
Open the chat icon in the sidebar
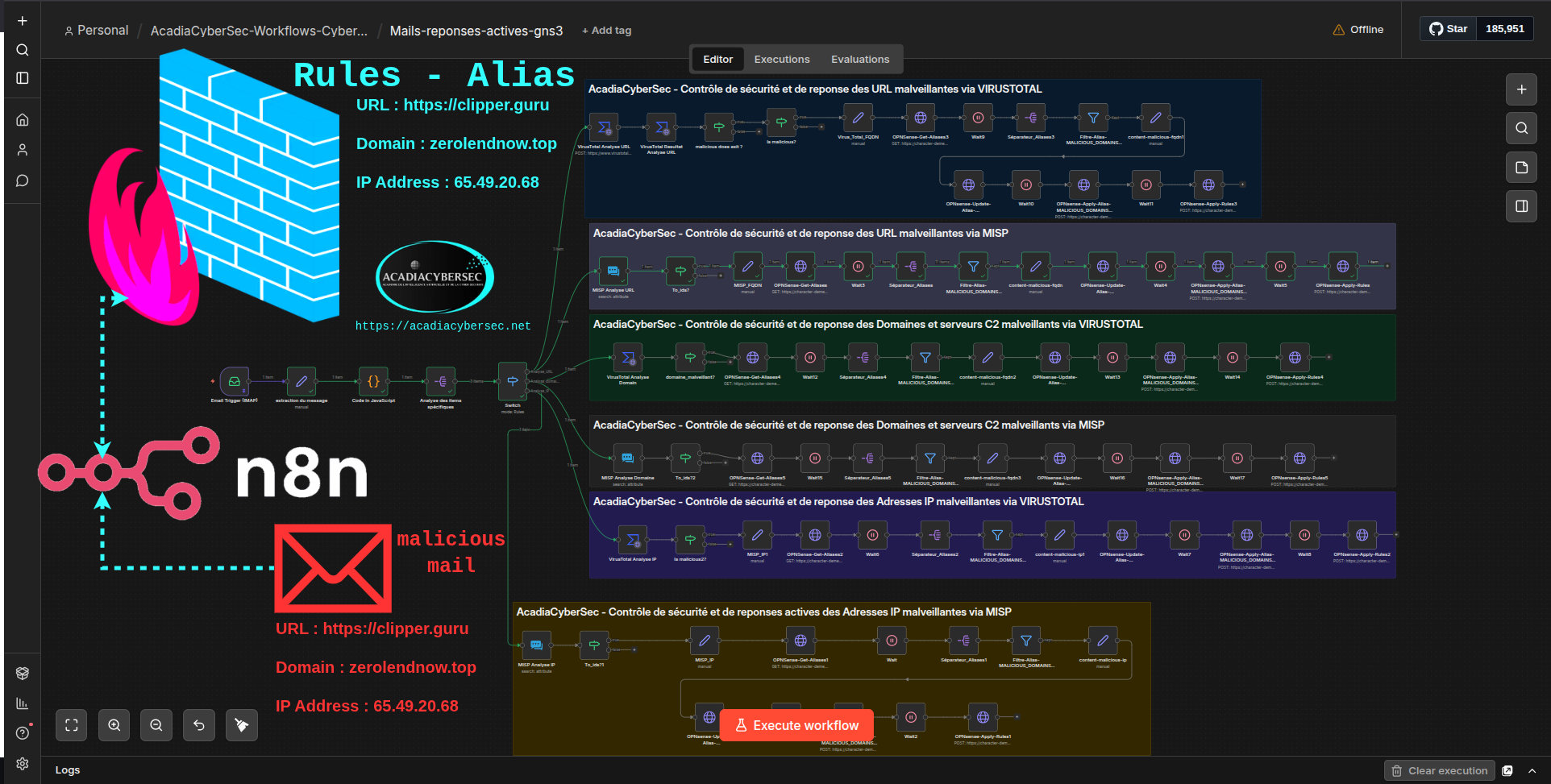[23, 180]
